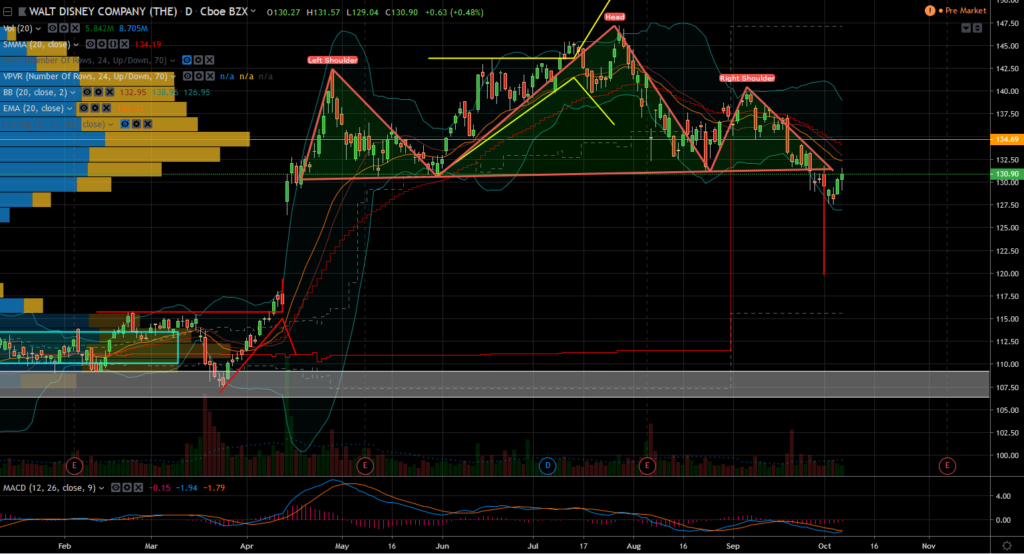This screenshot has height=554, width=1024.
Task: Expand the Lin Reg dropdown arrow
Action: [110, 124]
